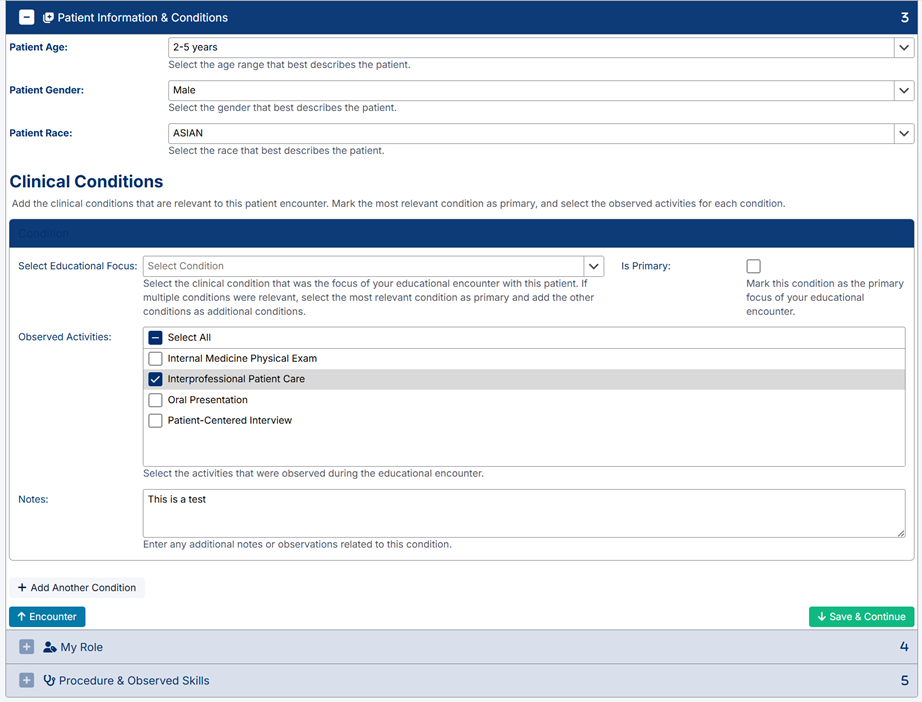The width and height of the screenshot is (922, 702).
Task: Enable the Oral Presentation checkbox
Action: (155, 400)
